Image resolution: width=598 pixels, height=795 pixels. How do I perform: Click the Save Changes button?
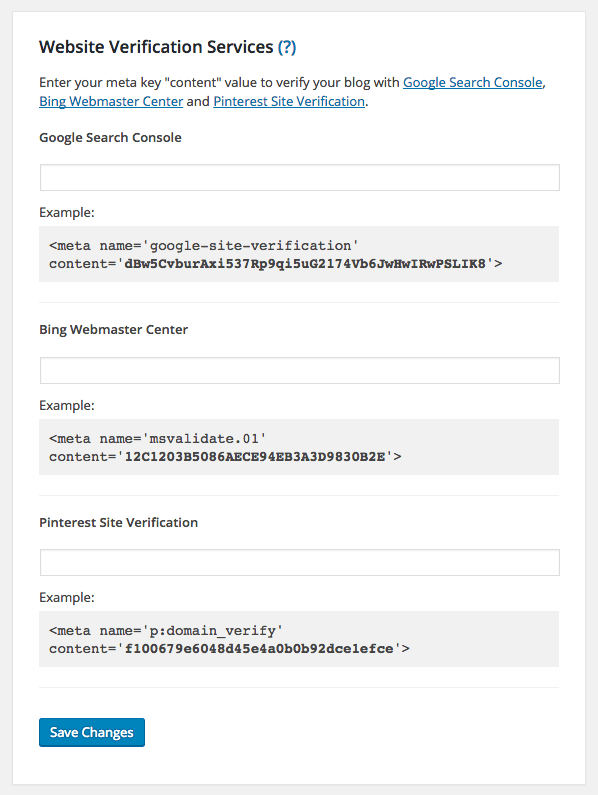point(92,732)
